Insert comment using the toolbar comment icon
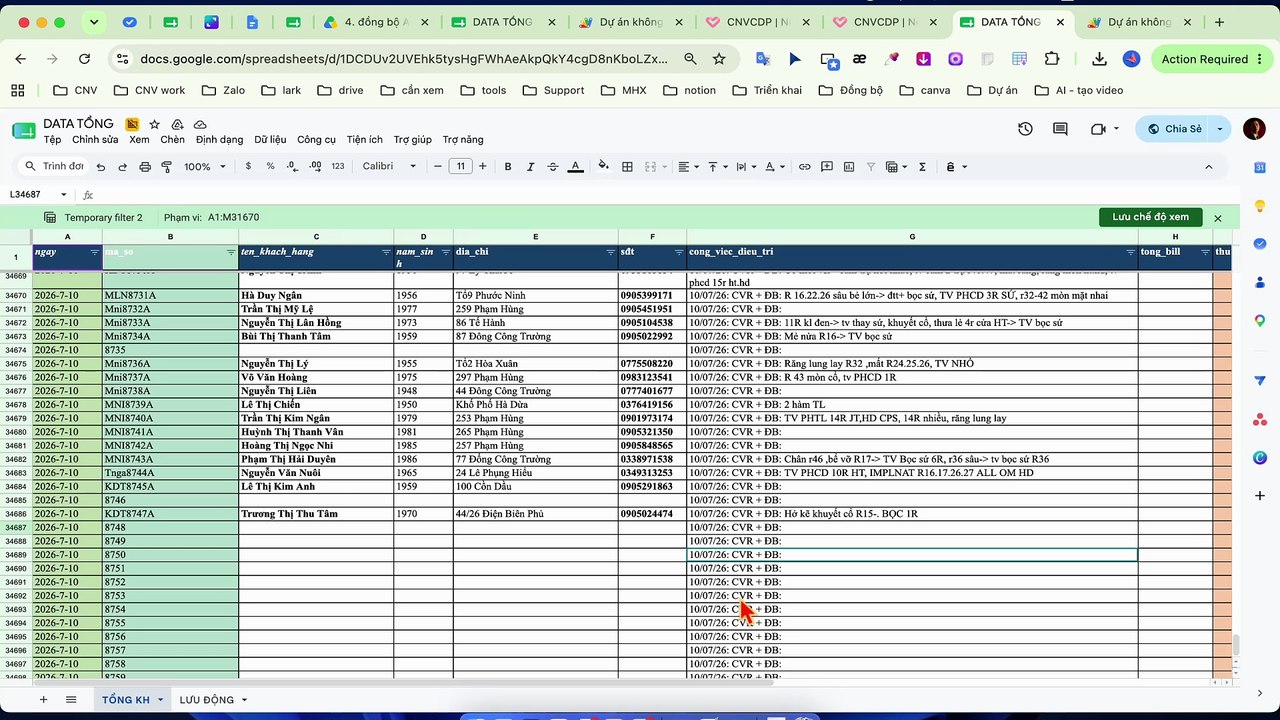The image size is (1280, 720). [x=826, y=167]
